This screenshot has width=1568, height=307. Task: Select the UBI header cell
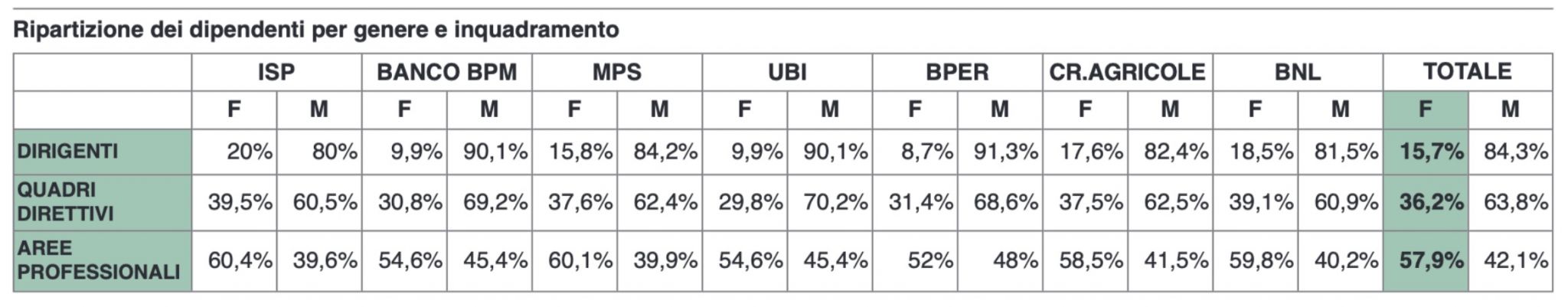click(x=787, y=73)
